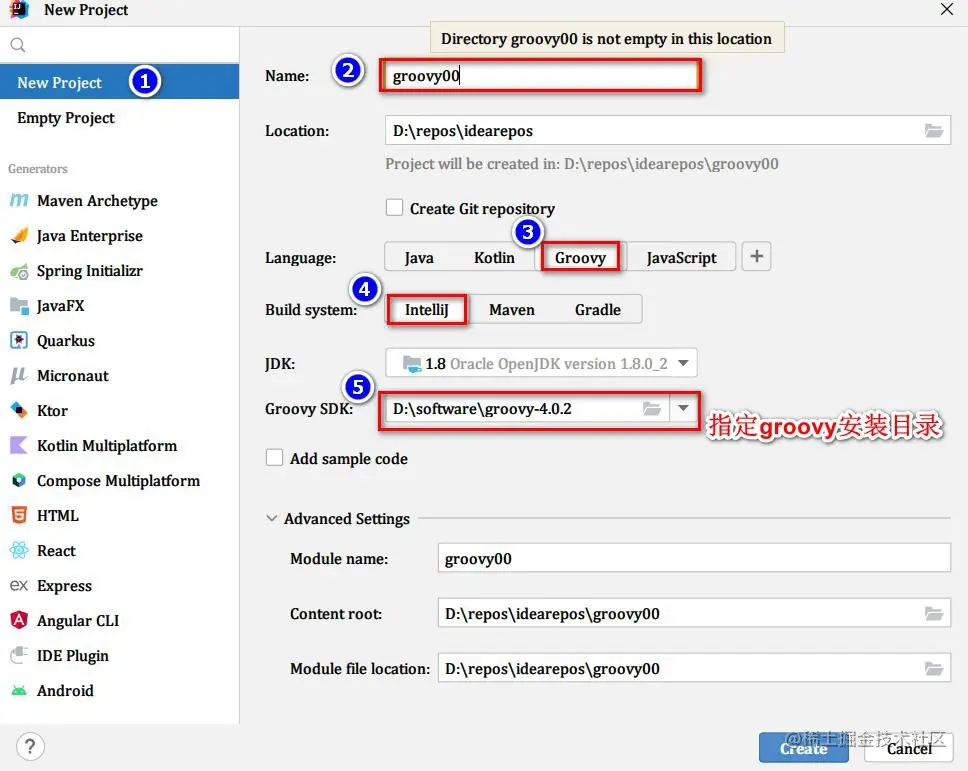This screenshot has width=968, height=771.
Task: Open the JDK version dropdown
Action: click(x=686, y=363)
